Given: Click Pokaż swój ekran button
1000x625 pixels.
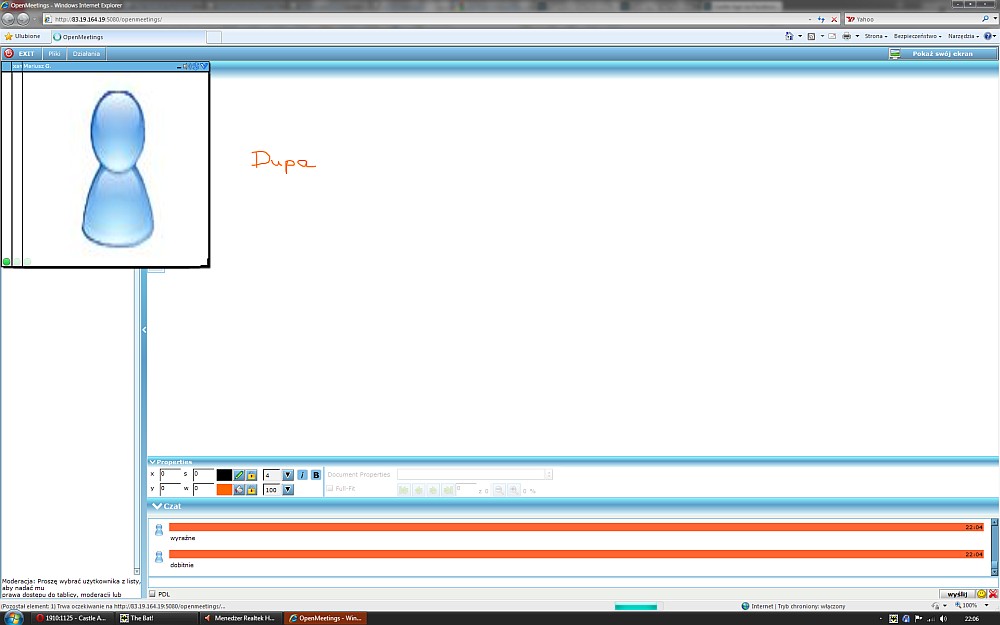Looking at the screenshot, I should tap(941, 53).
